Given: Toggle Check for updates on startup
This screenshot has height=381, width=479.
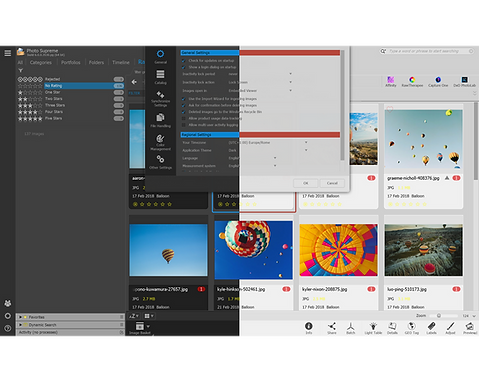Looking at the screenshot, I should 183,61.
